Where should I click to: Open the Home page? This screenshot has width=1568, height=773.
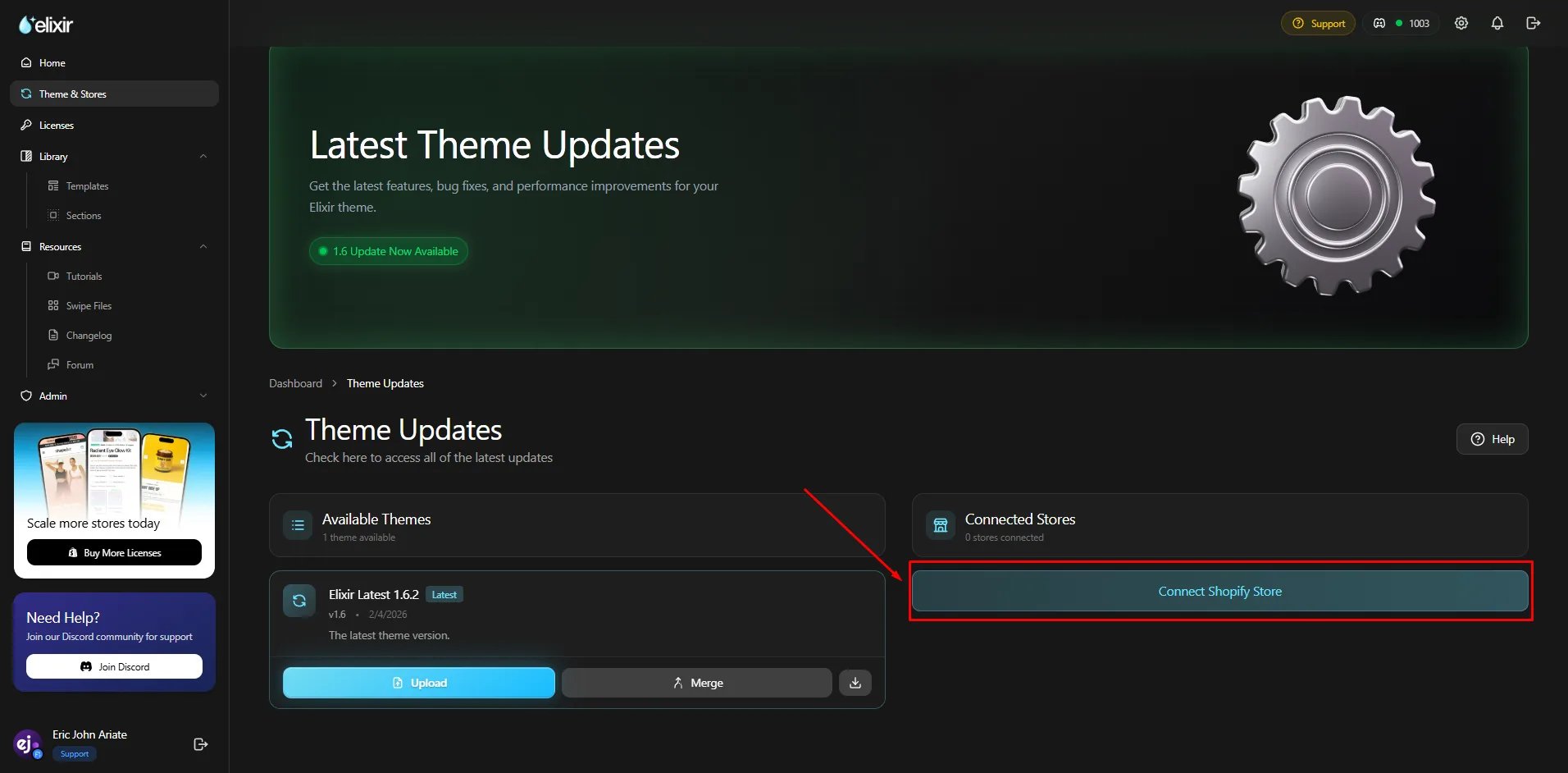coord(114,62)
